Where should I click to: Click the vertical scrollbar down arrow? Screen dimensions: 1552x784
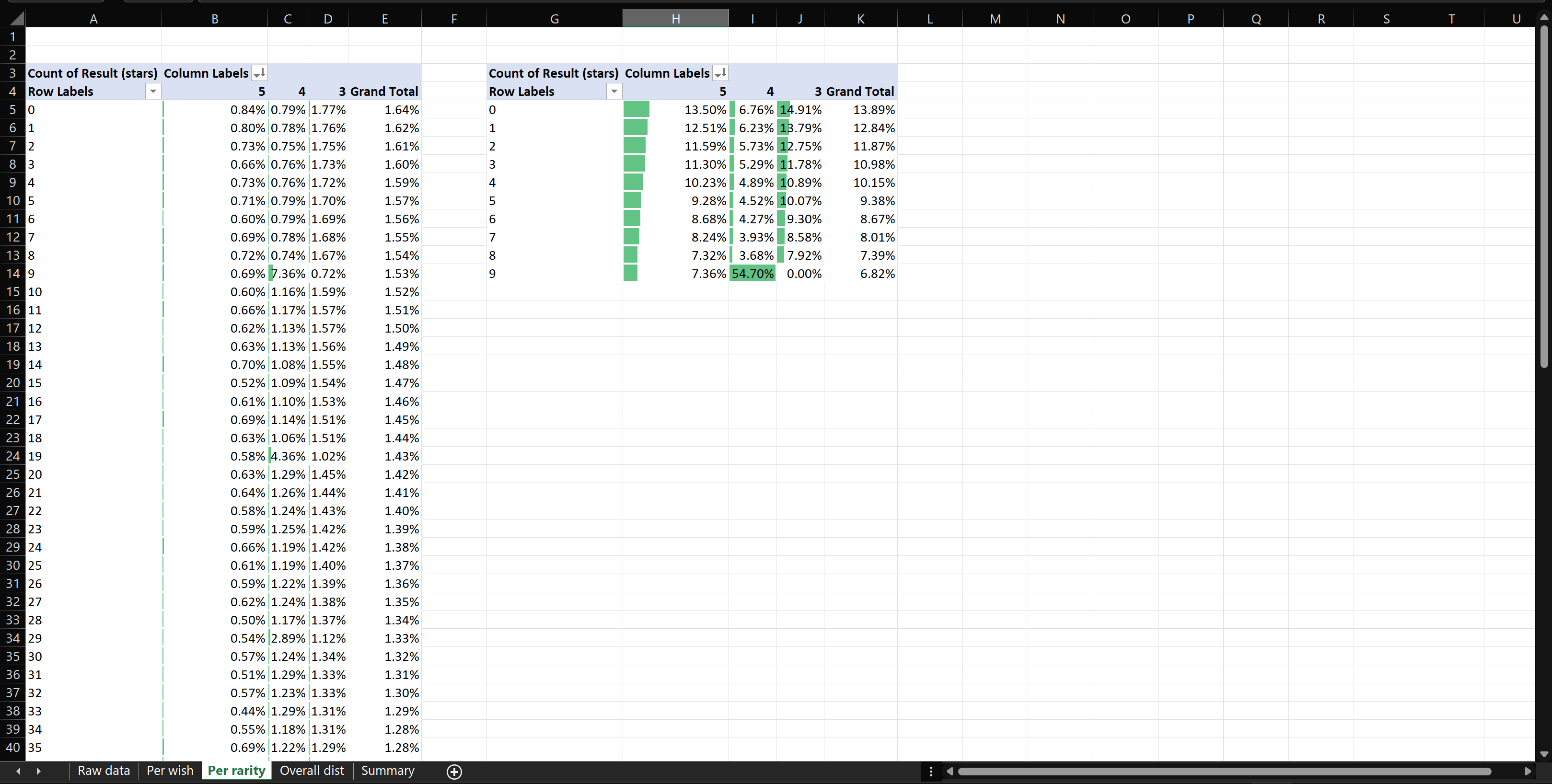(x=1543, y=754)
